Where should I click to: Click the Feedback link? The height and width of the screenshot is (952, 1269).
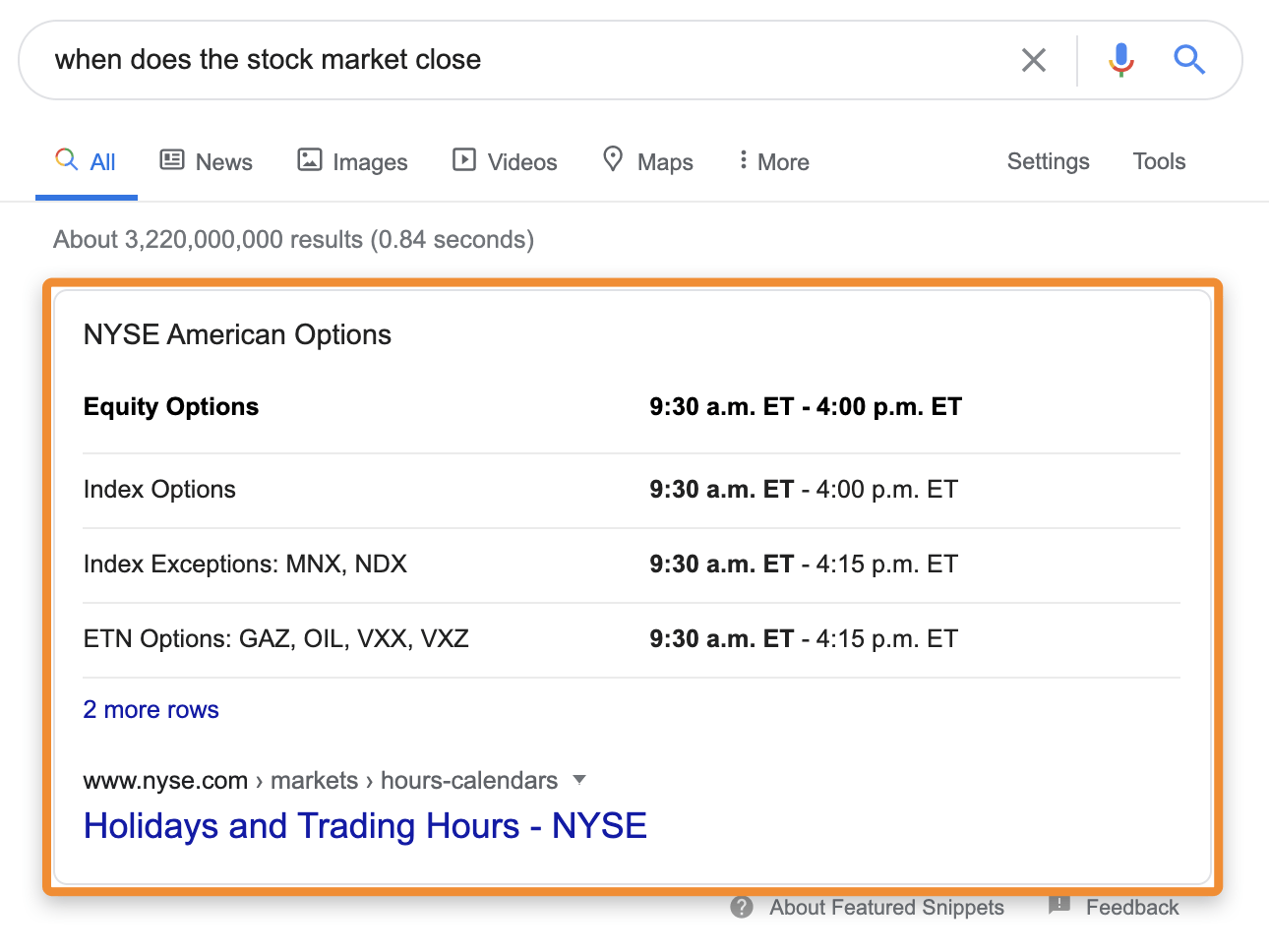pos(1133,907)
